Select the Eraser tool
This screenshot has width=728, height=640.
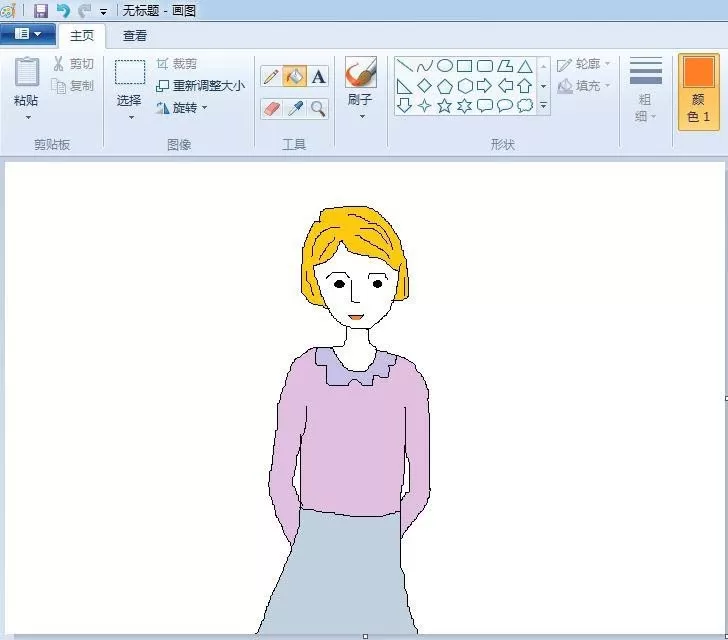tap(272, 109)
